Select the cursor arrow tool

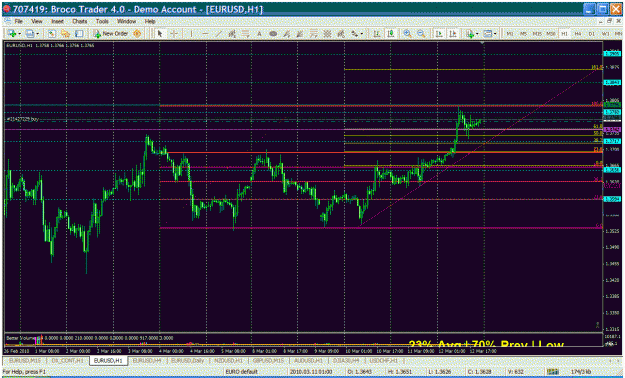[160, 34]
